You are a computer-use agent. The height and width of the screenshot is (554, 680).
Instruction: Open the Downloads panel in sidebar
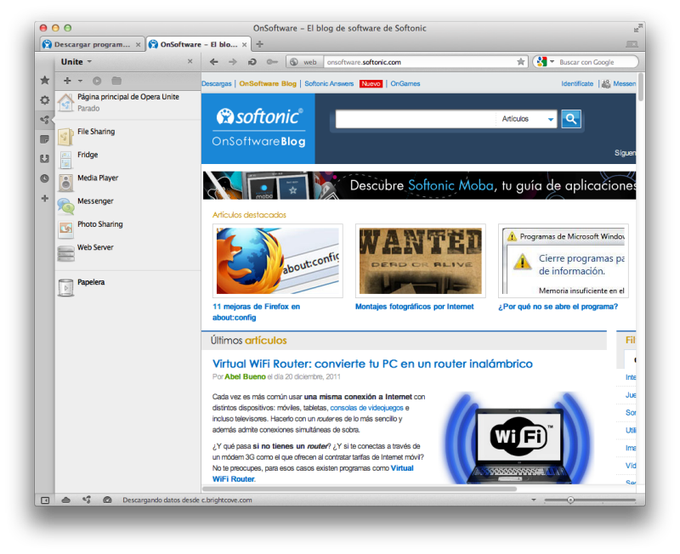pyautogui.click(x=45, y=159)
